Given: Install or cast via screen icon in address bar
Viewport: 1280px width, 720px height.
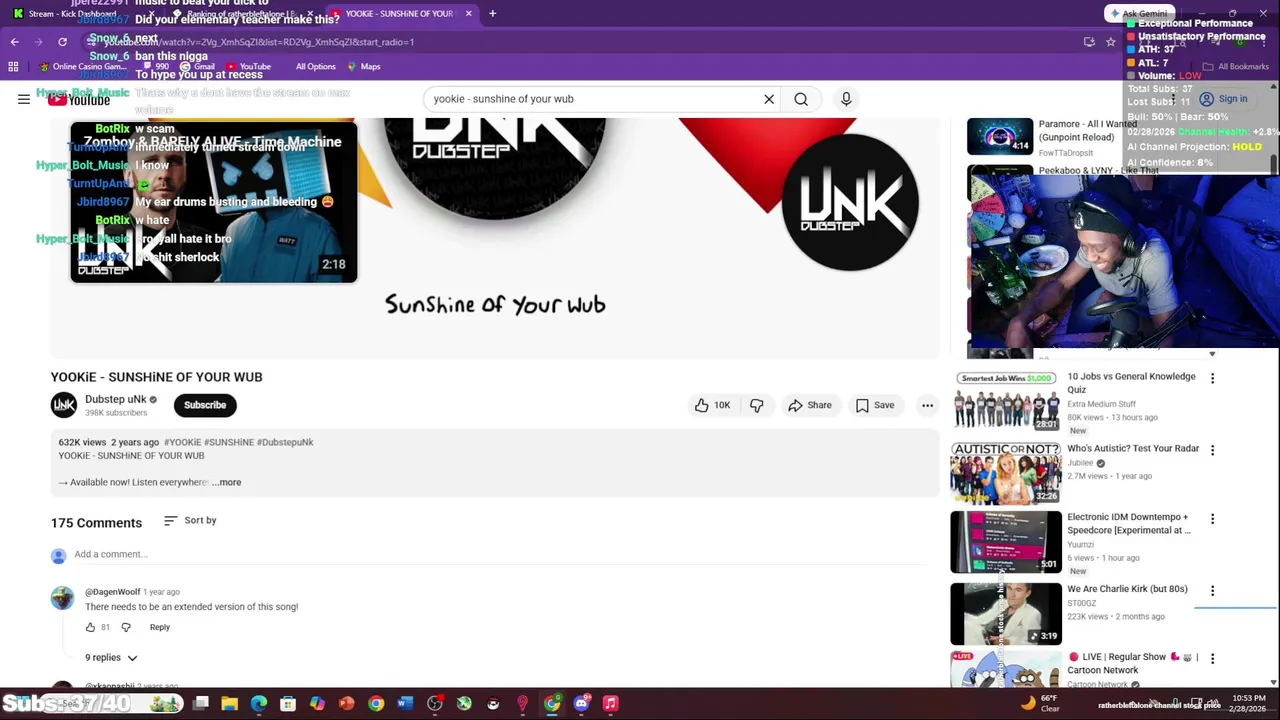Looking at the screenshot, I should click(1089, 42).
